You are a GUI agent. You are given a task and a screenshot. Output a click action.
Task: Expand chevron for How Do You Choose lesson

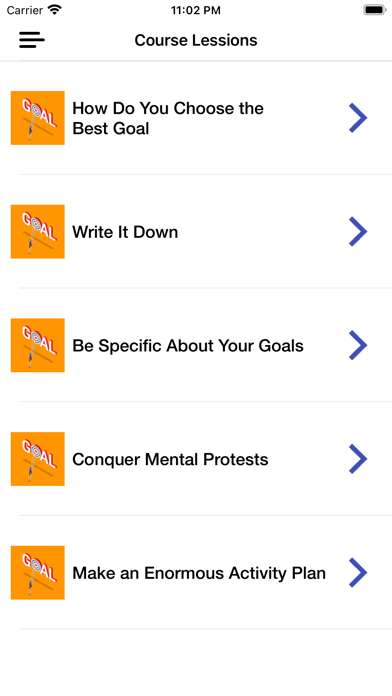pos(358,118)
